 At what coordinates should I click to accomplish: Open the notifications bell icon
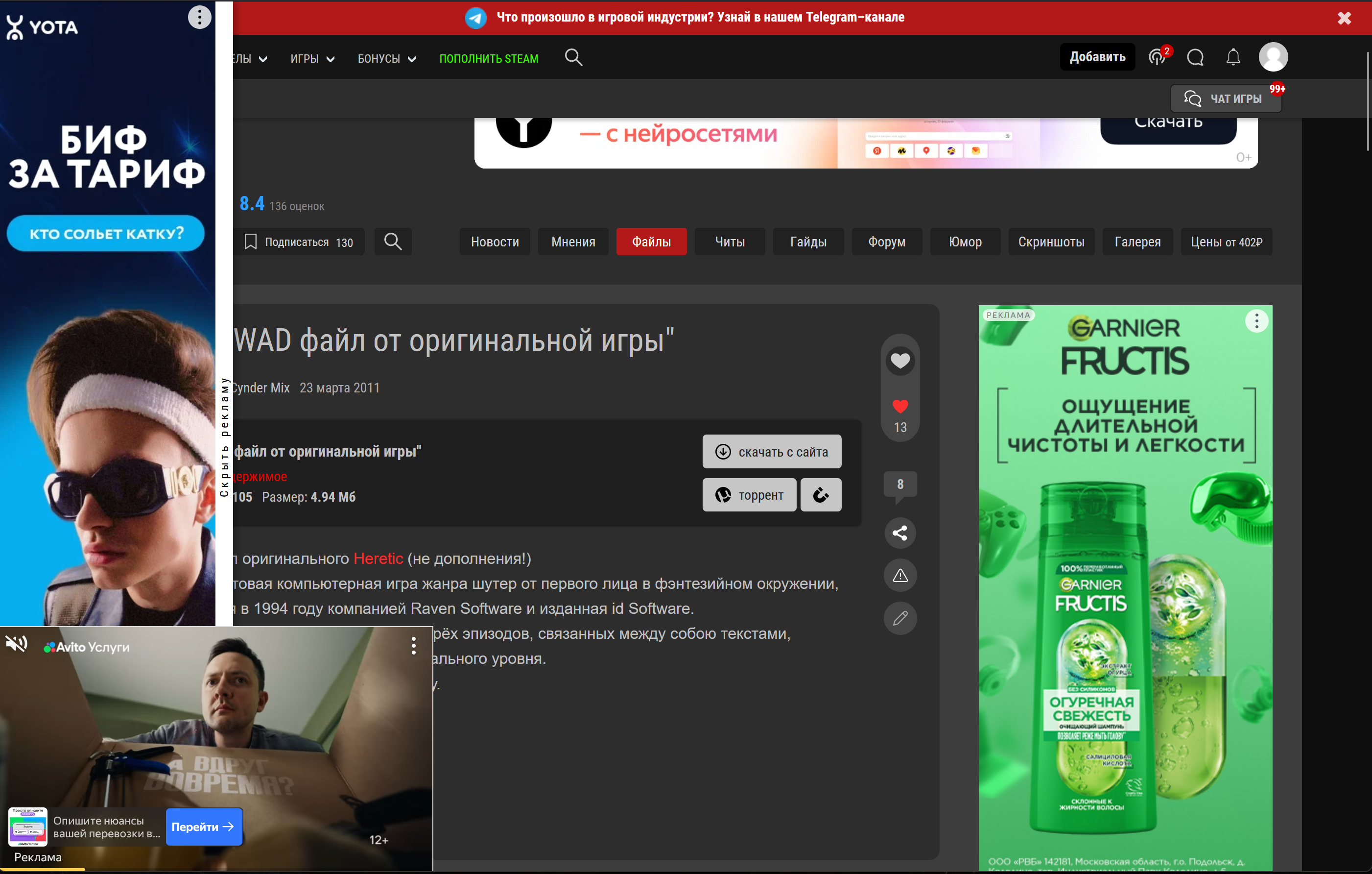click(x=1233, y=58)
